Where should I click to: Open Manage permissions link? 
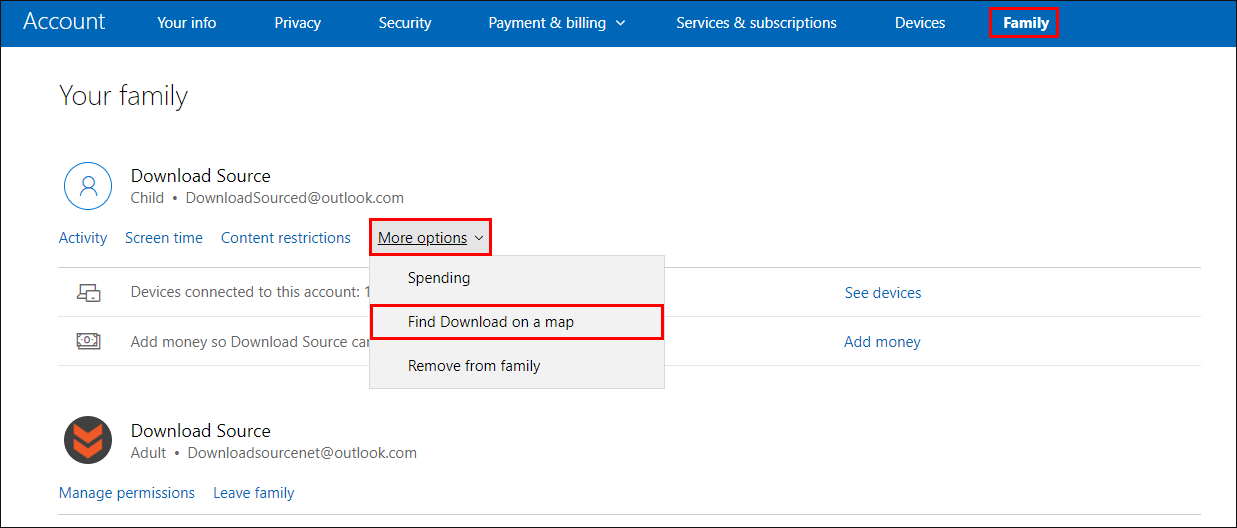(x=127, y=493)
